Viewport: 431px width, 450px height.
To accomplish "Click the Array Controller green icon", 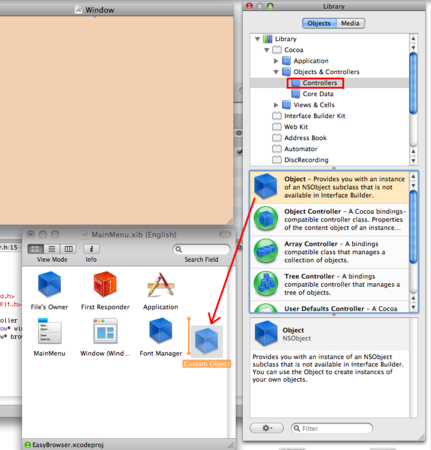I will pos(266,251).
